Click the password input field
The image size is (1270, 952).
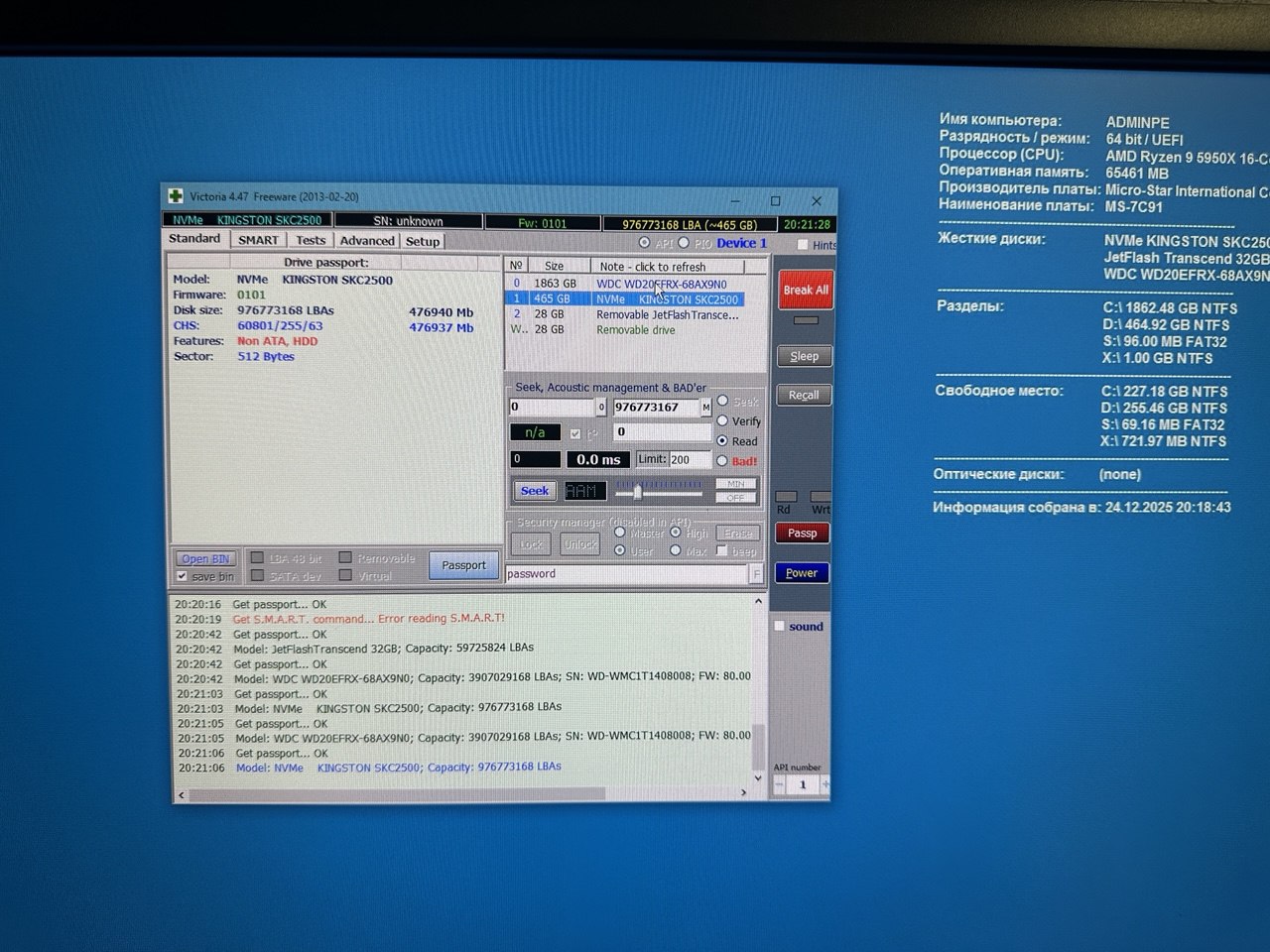tap(627, 574)
